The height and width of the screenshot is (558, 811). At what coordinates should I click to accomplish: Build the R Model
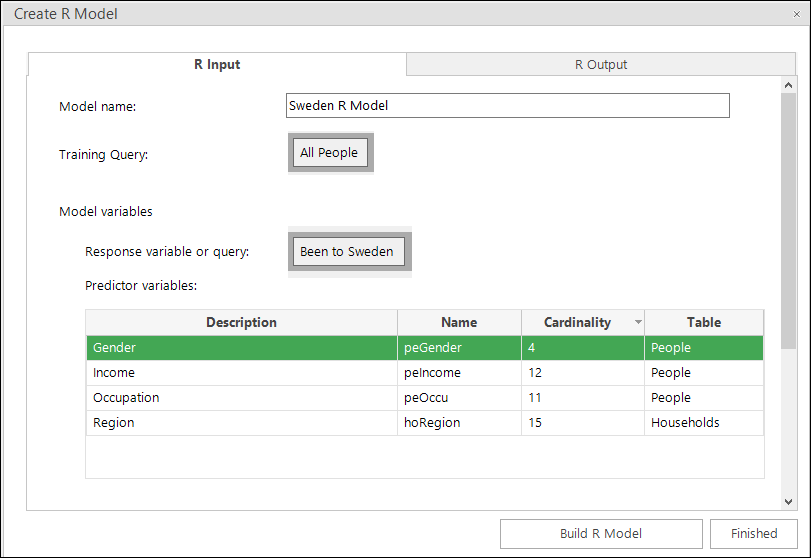click(x=601, y=534)
